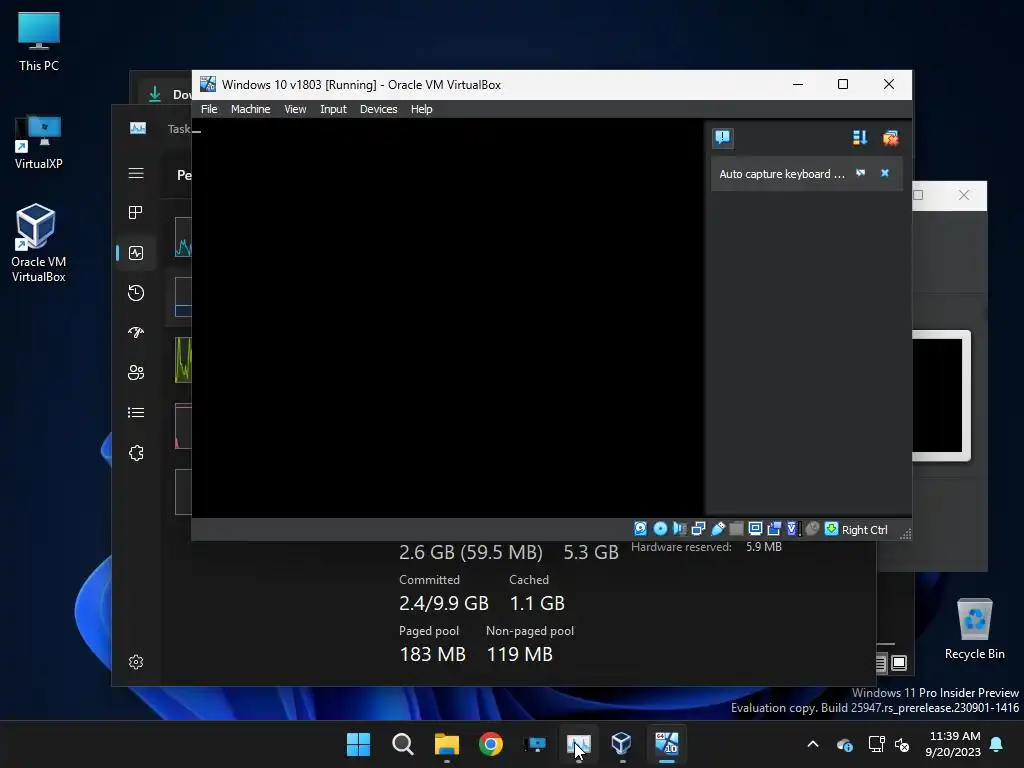Click the Paged pool 183 MB value

(432, 654)
